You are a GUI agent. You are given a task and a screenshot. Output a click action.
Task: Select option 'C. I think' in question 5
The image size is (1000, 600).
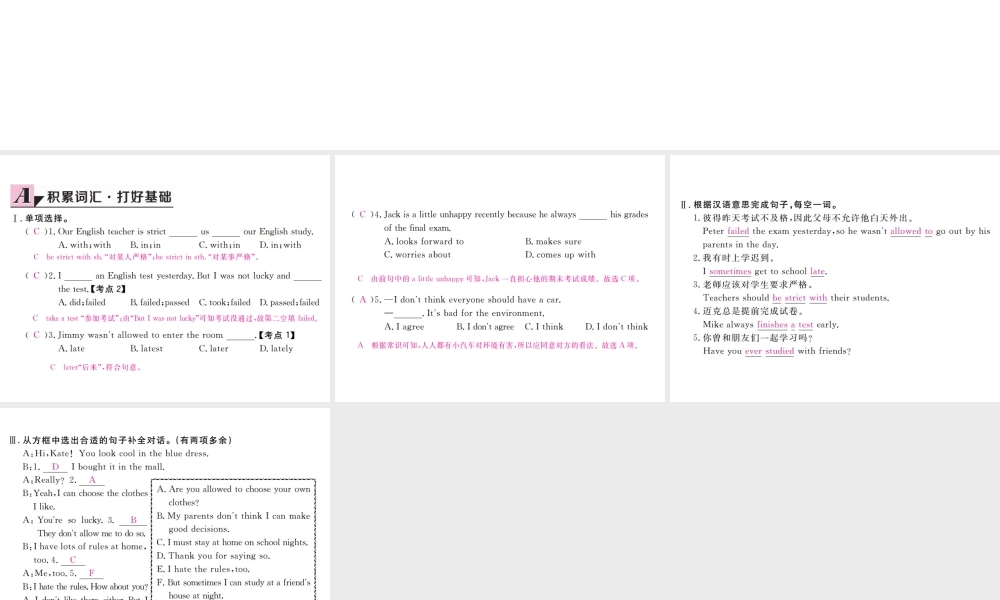(x=544, y=326)
